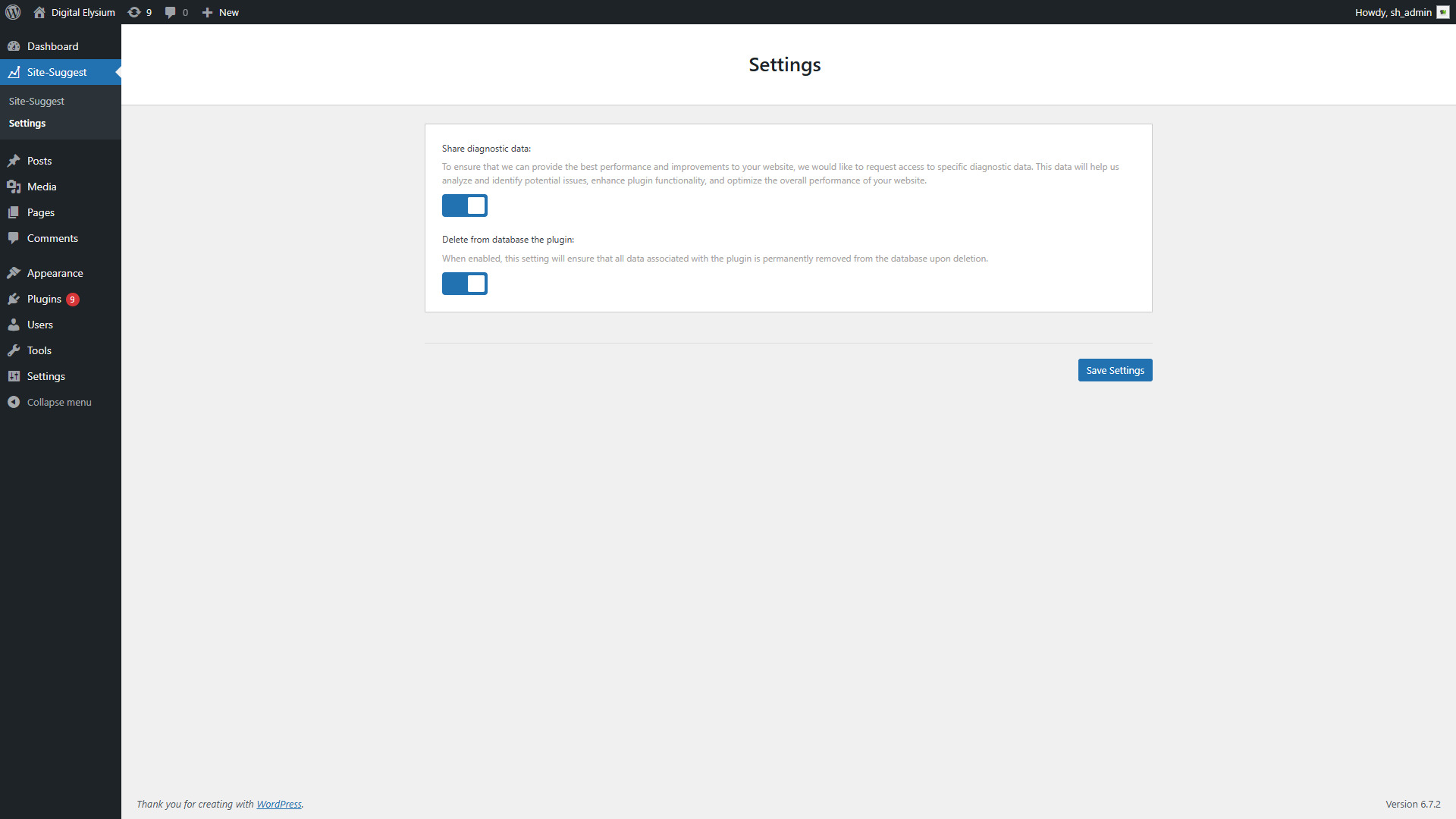Image resolution: width=1456 pixels, height=819 pixels.
Task: Go to the Pages menu
Action: click(x=41, y=212)
